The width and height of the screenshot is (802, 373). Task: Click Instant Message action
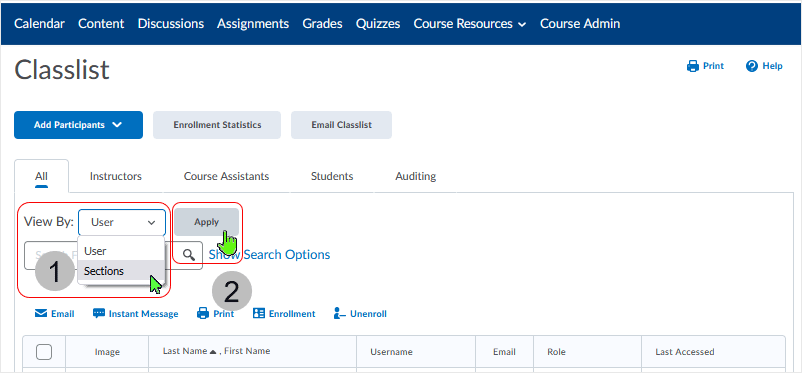[143, 314]
